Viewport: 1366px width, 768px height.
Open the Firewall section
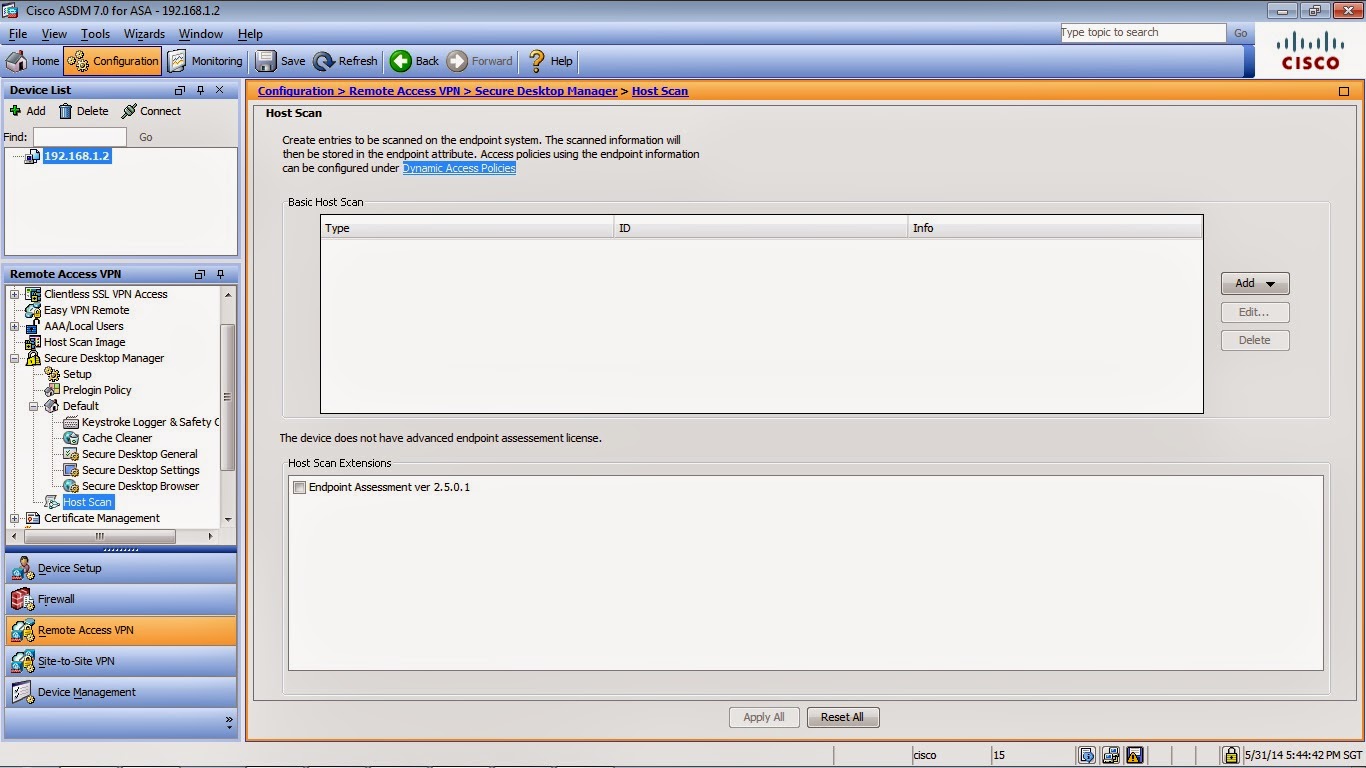pos(121,599)
